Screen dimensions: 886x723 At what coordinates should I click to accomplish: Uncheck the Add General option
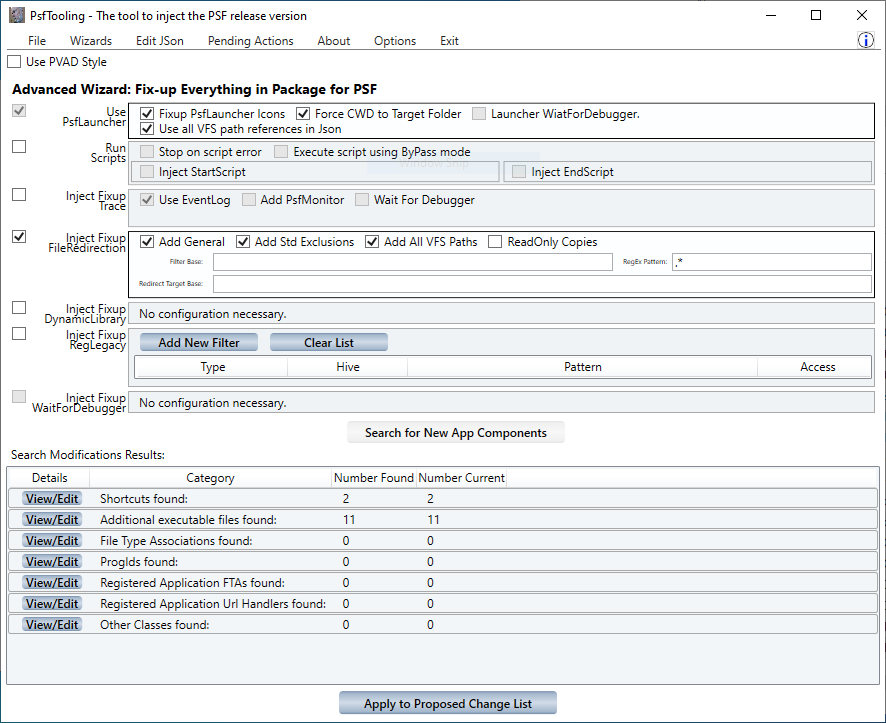tap(147, 242)
